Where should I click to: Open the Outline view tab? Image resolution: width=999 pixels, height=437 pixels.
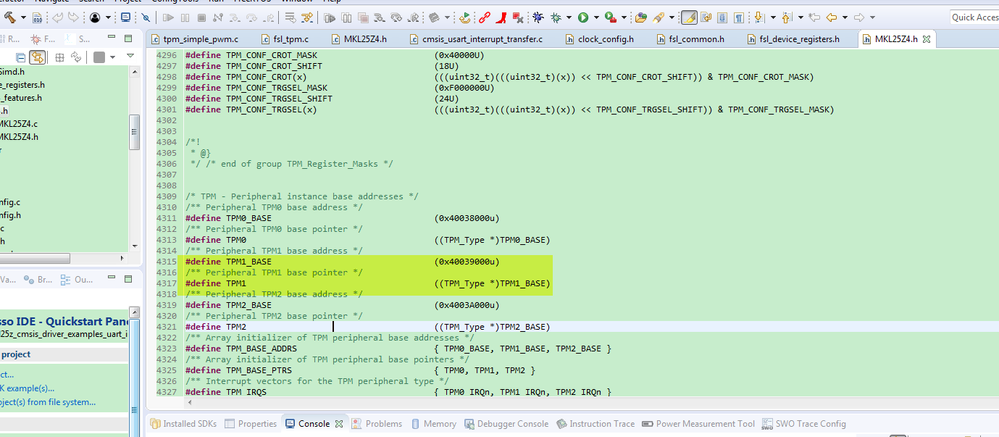click(x=76, y=279)
